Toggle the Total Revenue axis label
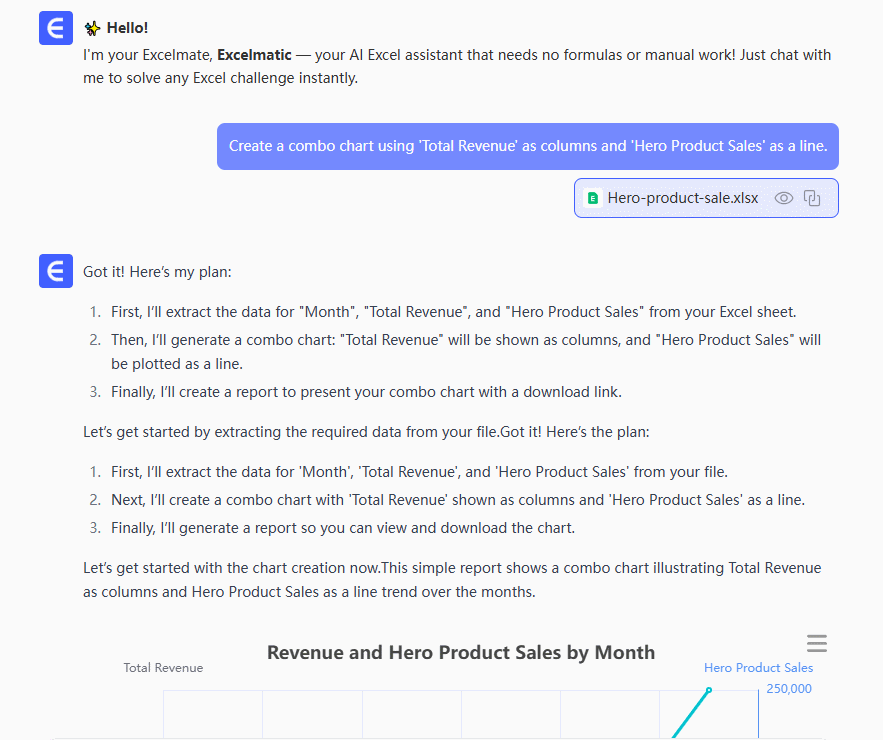This screenshot has width=883, height=740. click(x=163, y=667)
